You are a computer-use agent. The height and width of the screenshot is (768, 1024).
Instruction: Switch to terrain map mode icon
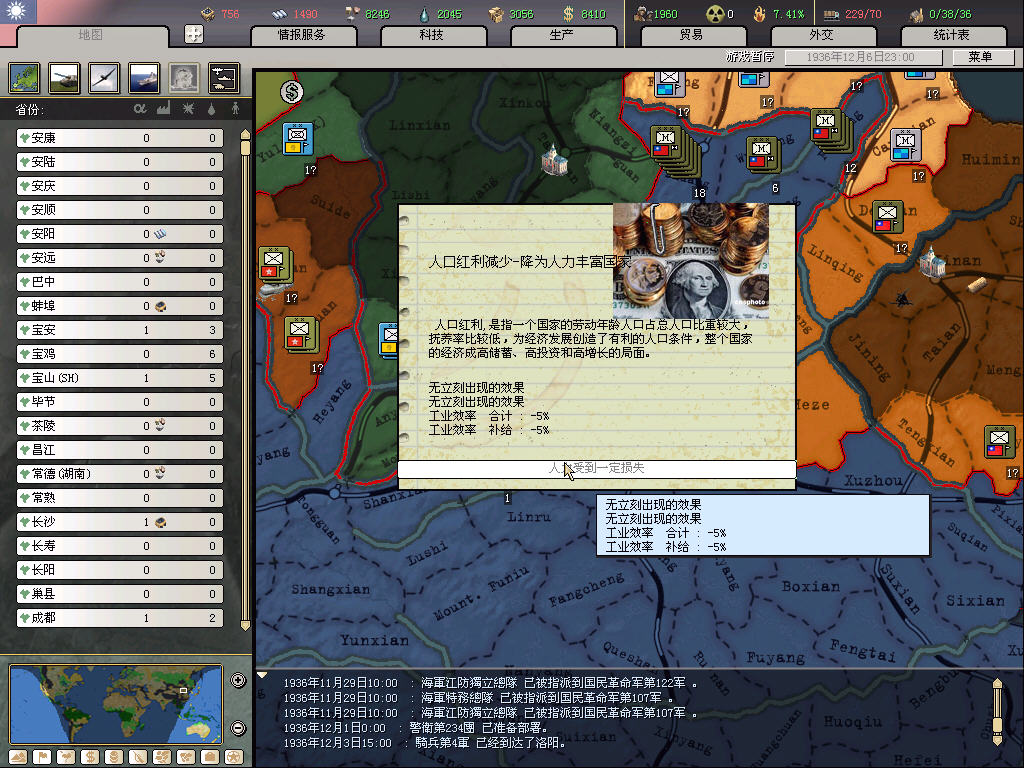tap(18, 757)
